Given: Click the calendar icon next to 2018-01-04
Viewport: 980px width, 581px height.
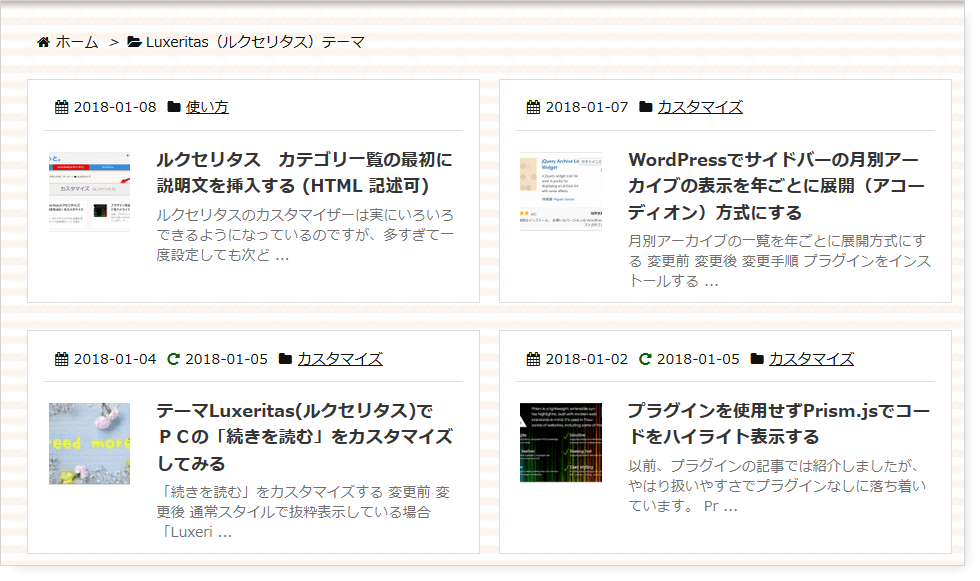Looking at the screenshot, I should [x=62, y=359].
